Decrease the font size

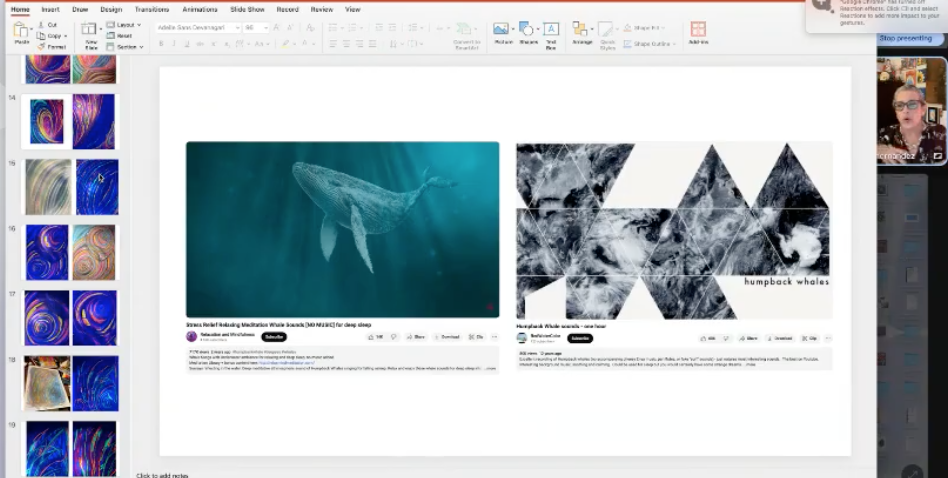coord(290,28)
